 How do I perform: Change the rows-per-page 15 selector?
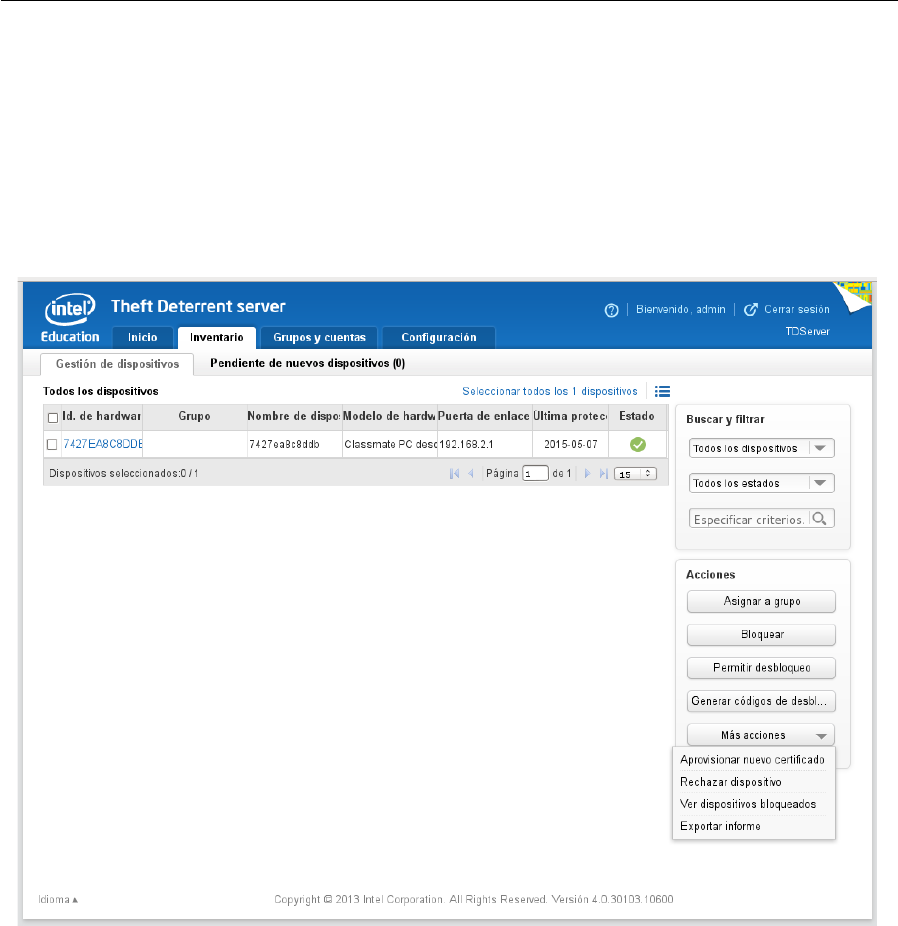point(635,474)
